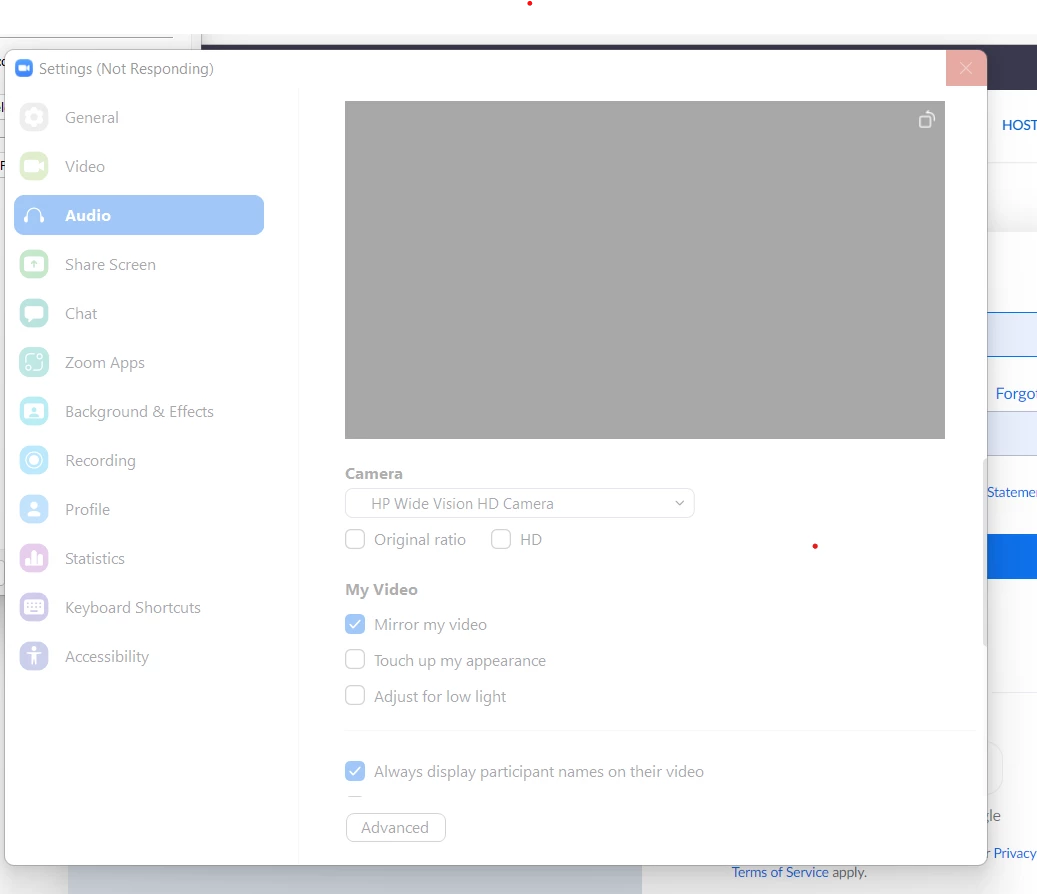Open Terms of Service link in background window
Screen dimensions: 1037x894
click(x=780, y=872)
